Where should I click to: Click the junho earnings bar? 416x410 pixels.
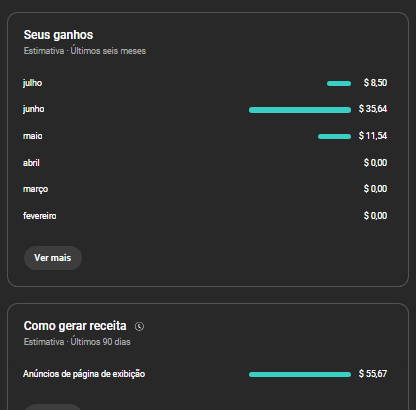click(x=300, y=110)
